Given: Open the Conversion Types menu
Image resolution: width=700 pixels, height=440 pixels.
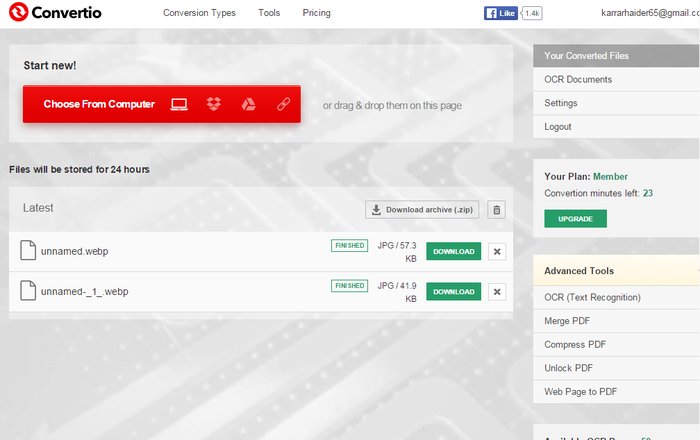Looking at the screenshot, I should click(199, 13).
